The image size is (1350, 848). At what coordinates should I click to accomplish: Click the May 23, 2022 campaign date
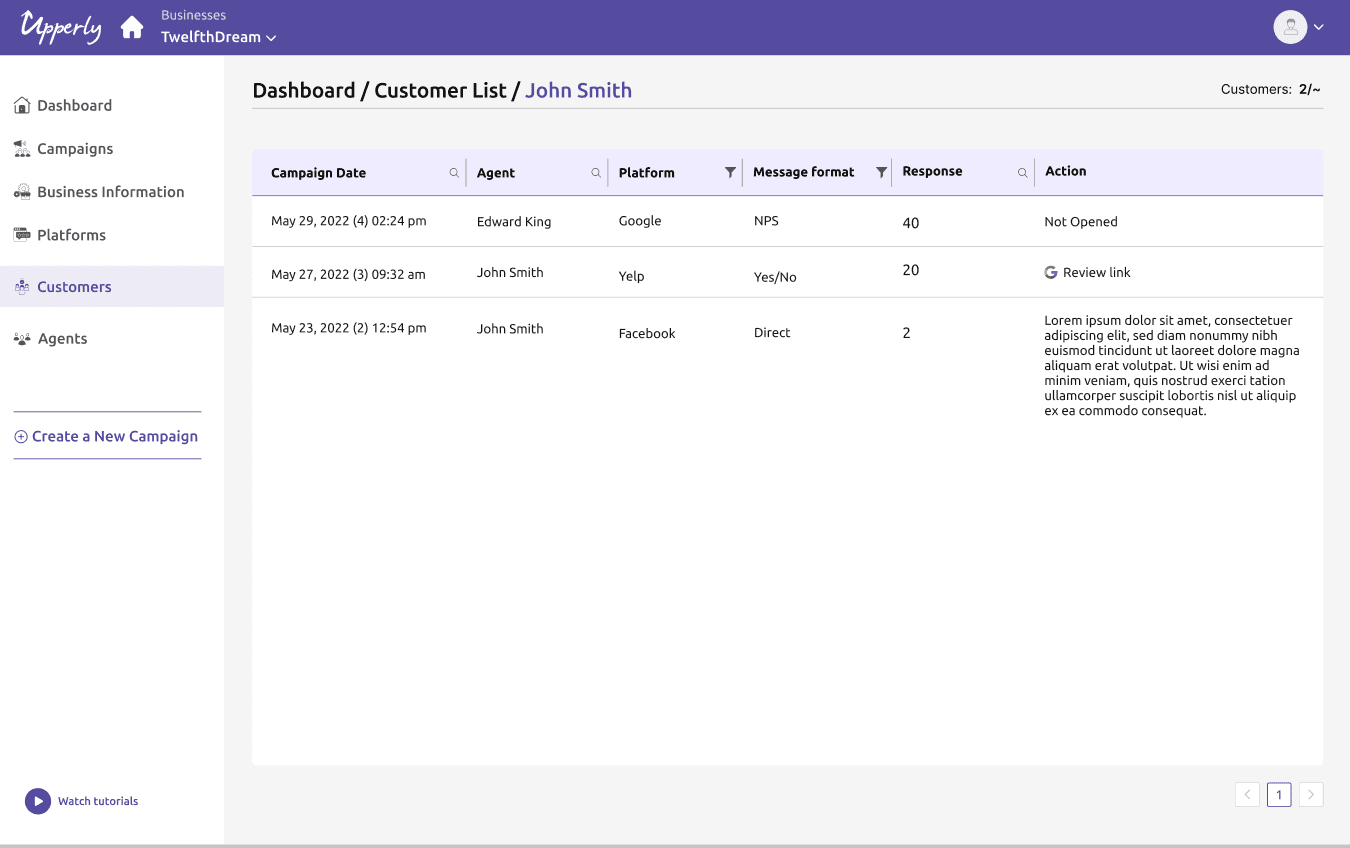point(348,328)
